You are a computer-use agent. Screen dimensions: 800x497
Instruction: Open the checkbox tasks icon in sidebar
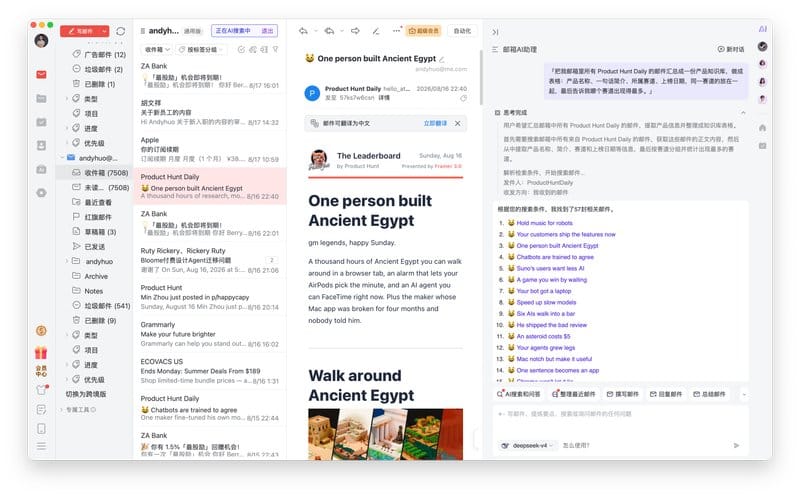tap(41, 122)
